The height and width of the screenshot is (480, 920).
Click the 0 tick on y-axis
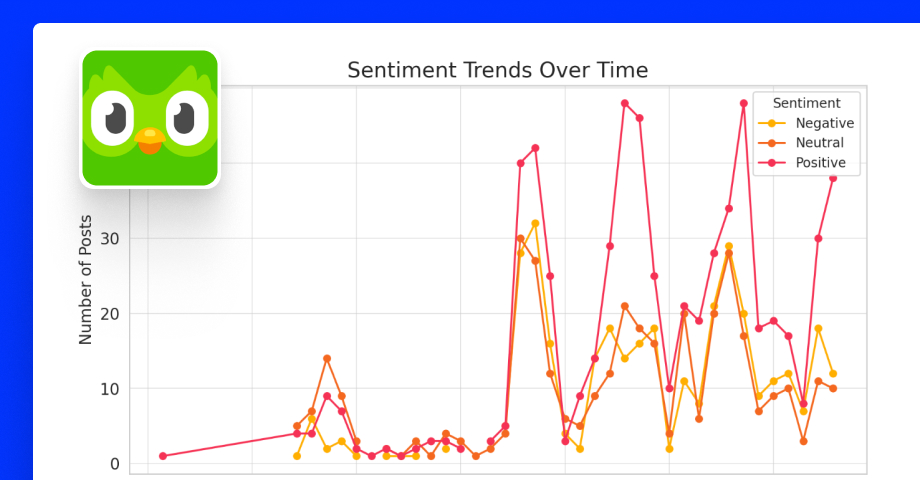[115, 464]
